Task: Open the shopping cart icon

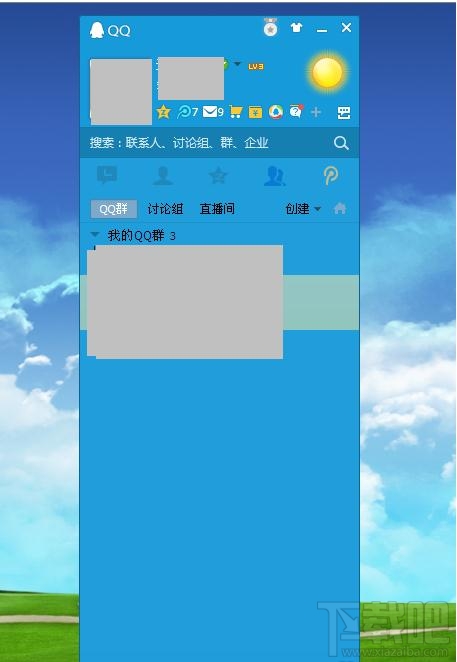Action: pyautogui.click(x=236, y=112)
